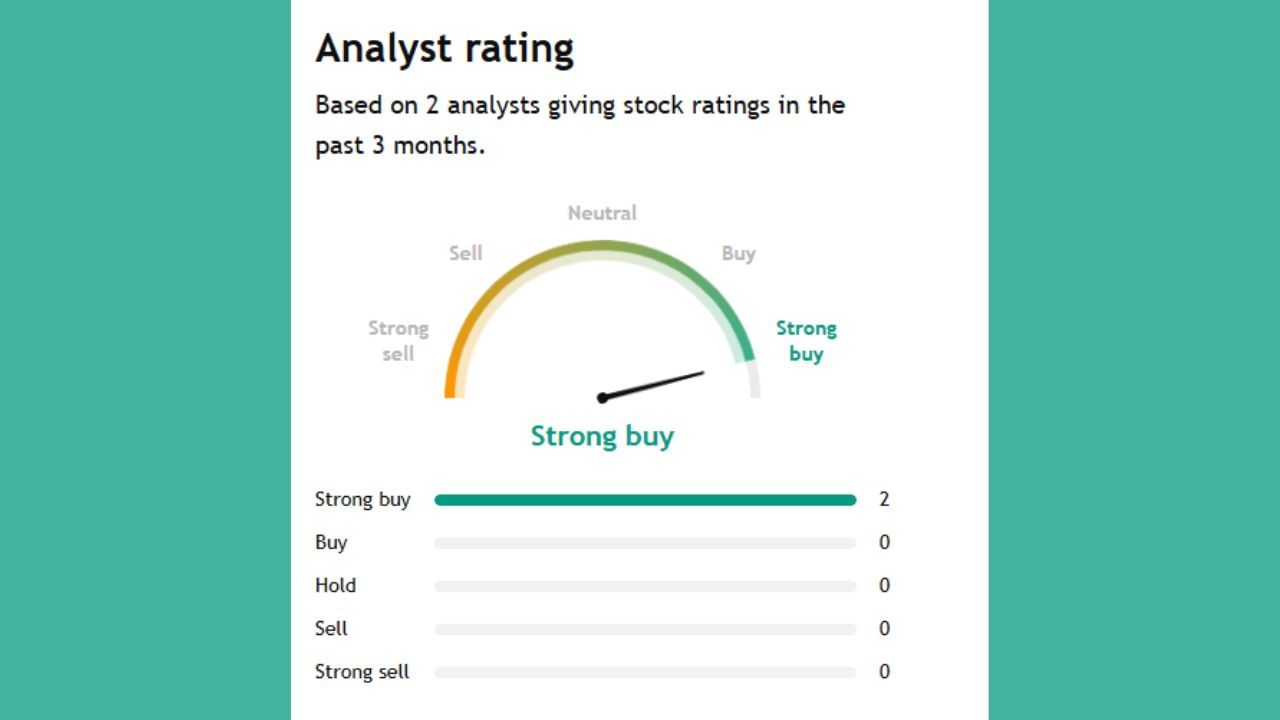Click the Hold row label
This screenshot has width=1280, height=720.
pos(335,586)
